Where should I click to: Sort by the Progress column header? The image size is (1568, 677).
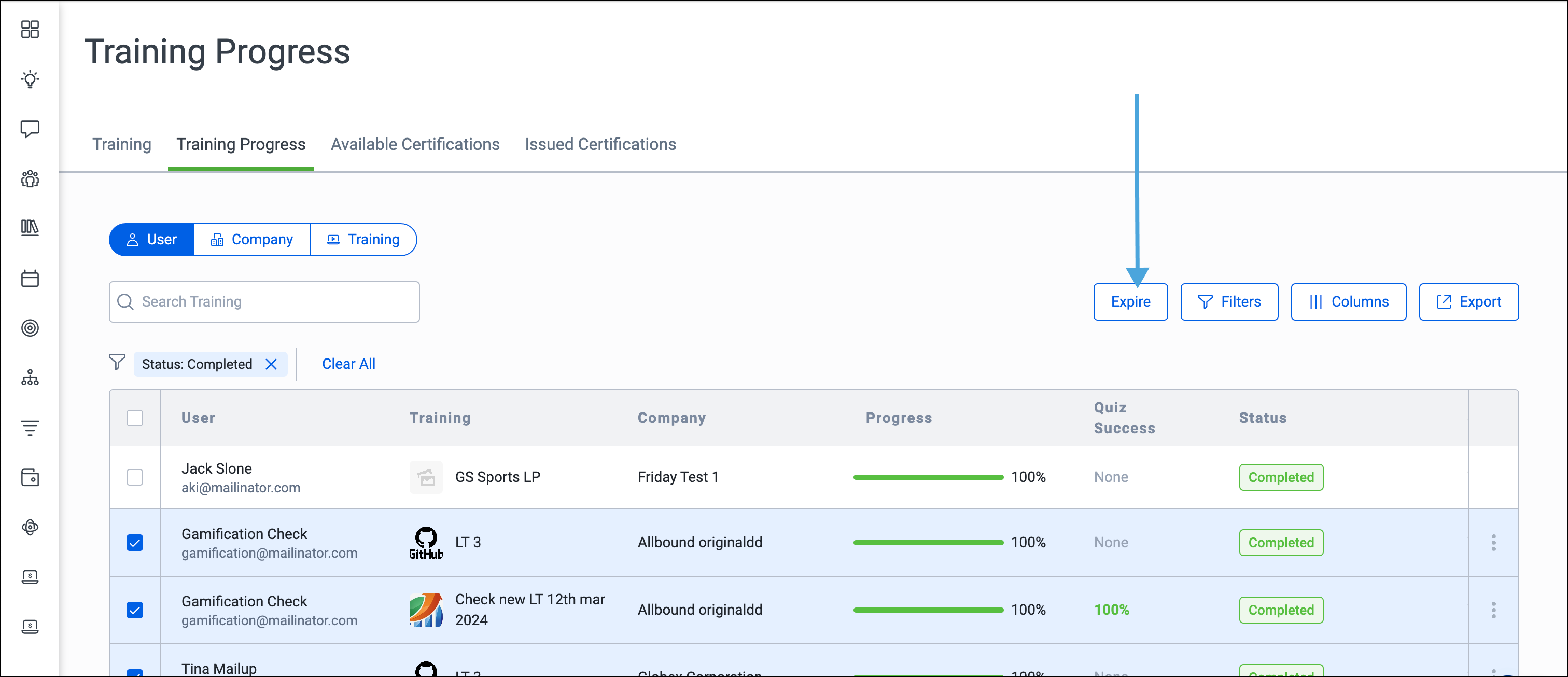[x=899, y=418]
